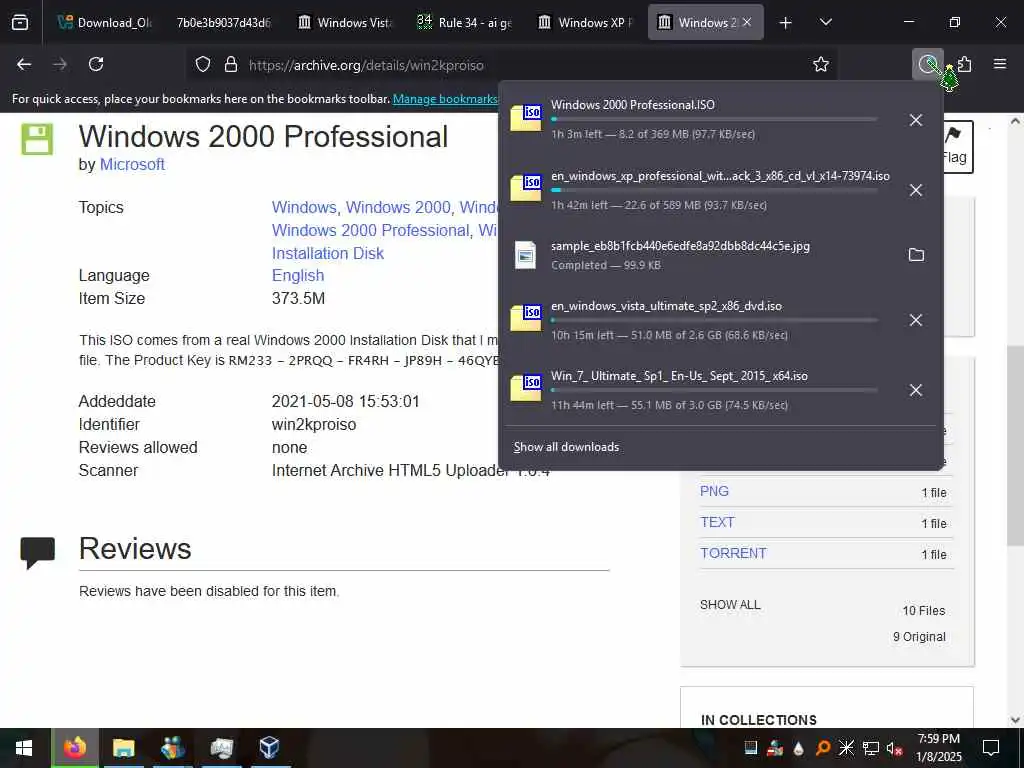Go back to the previous page
The width and height of the screenshot is (1024, 768).
click(x=24, y=64)
